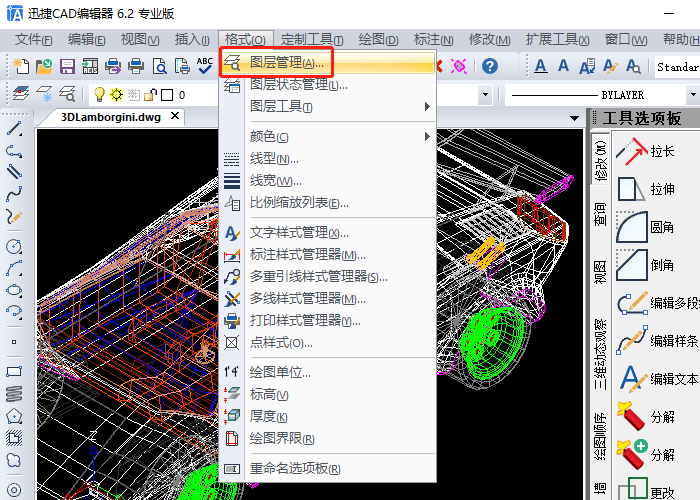
Task: Open 标注样式管理器(M)... entry
Action: point(329,254)
